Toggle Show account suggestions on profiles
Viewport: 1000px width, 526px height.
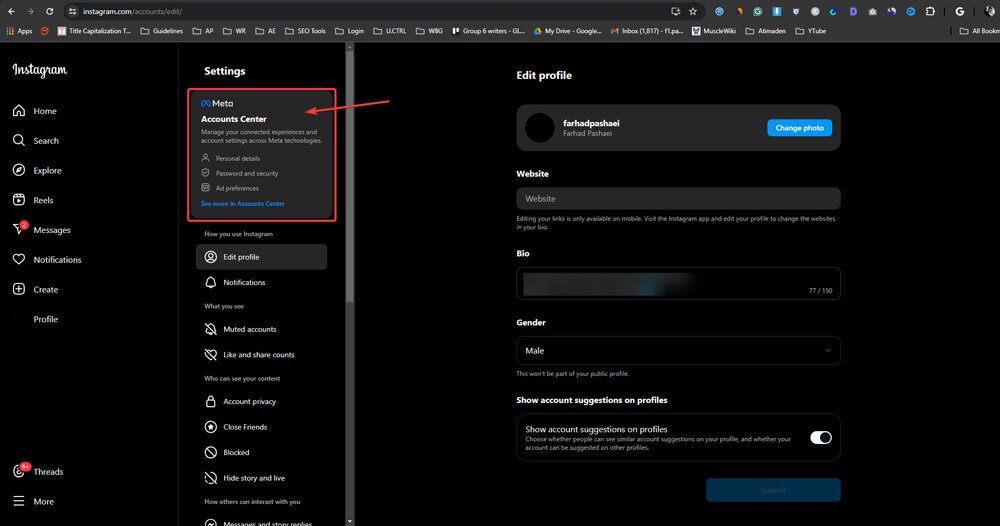820,437
